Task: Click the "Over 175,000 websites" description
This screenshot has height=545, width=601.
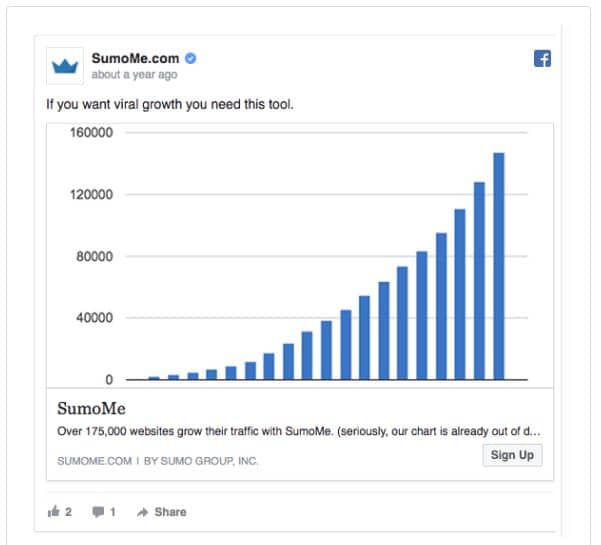Action: pyautogui.click(x=299, y=432)
